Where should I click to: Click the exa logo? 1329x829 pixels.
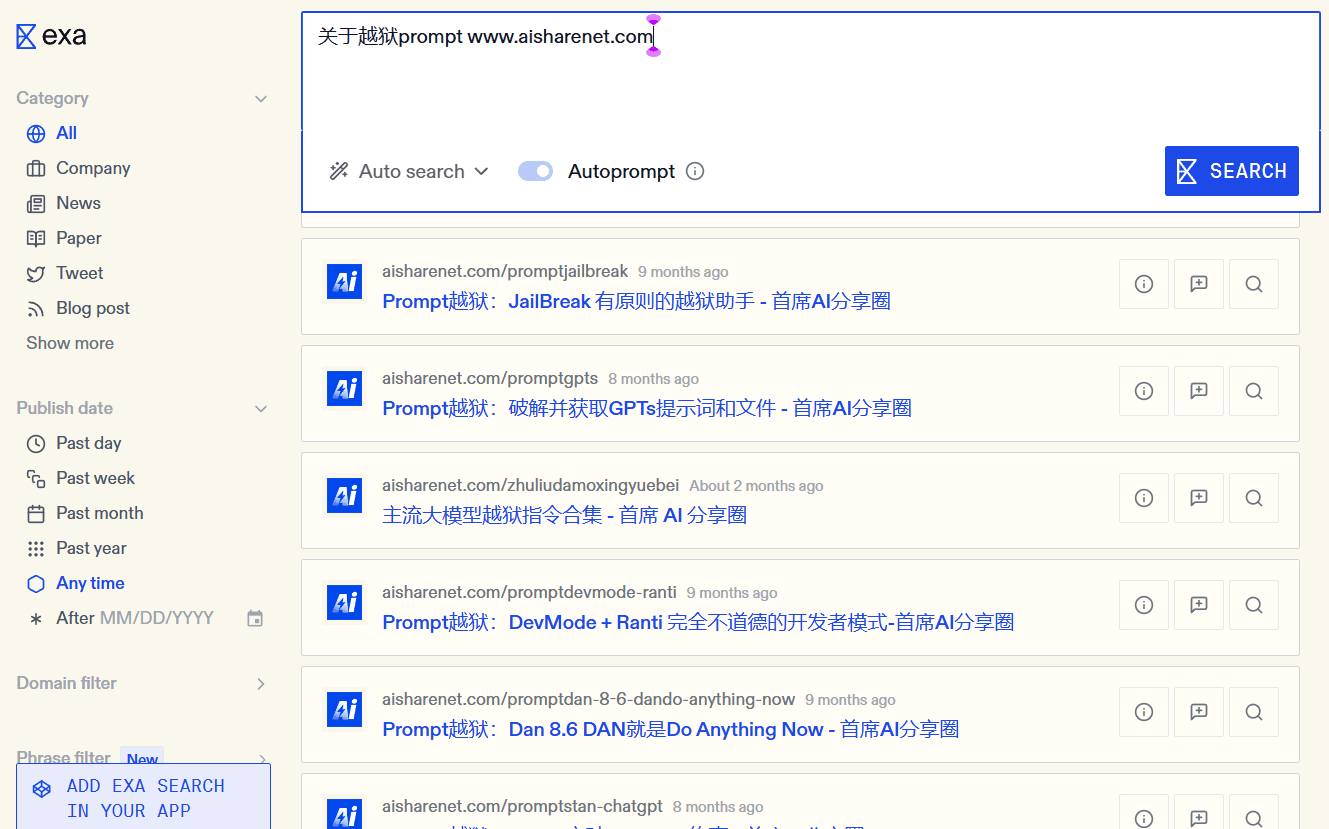(51, 36)
